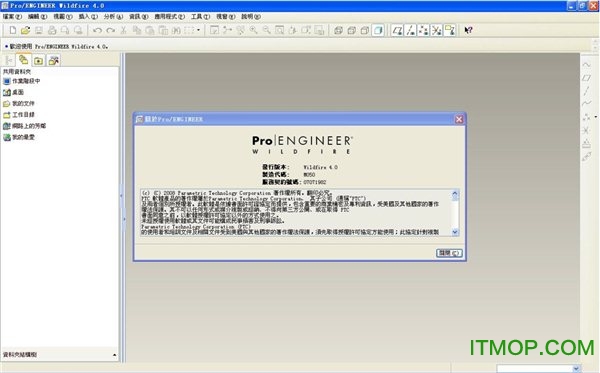This screenshot has height=373, width=600.
Task: Click the coordinate system tool on right toolbar
Action: tap(586, 130)
